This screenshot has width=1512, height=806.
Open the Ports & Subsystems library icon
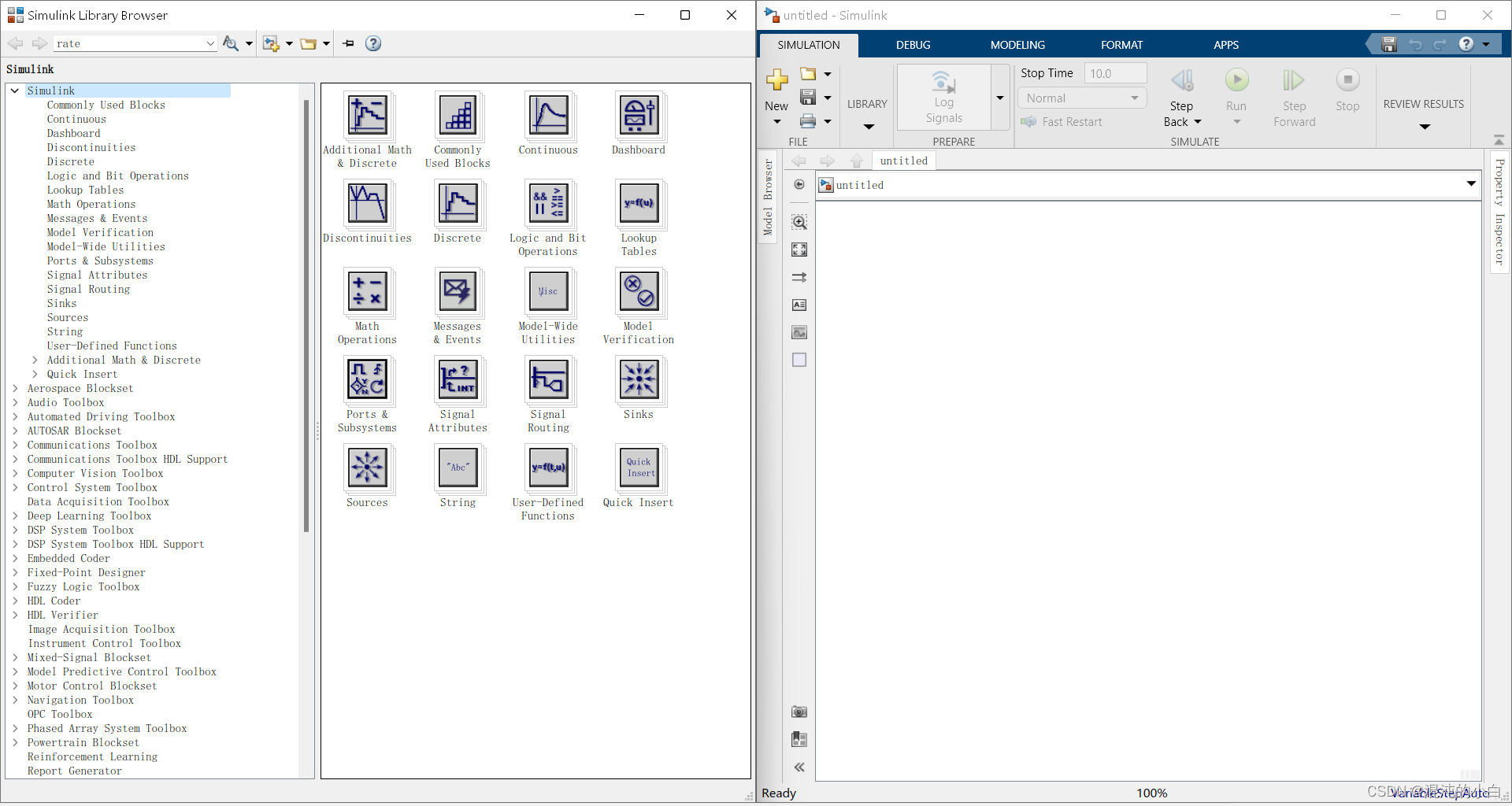tap(368, 380)
